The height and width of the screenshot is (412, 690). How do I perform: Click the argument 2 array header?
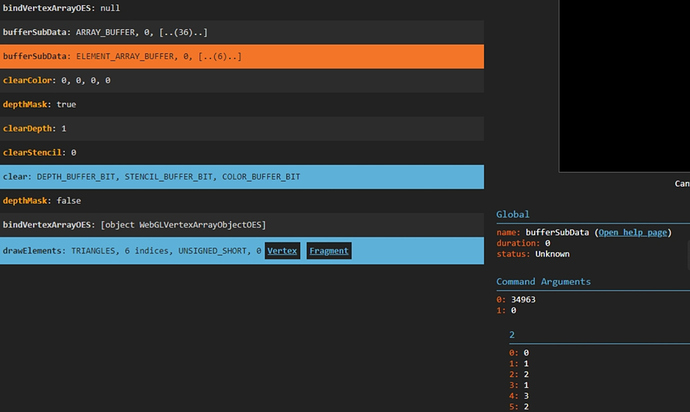point(512,334)
